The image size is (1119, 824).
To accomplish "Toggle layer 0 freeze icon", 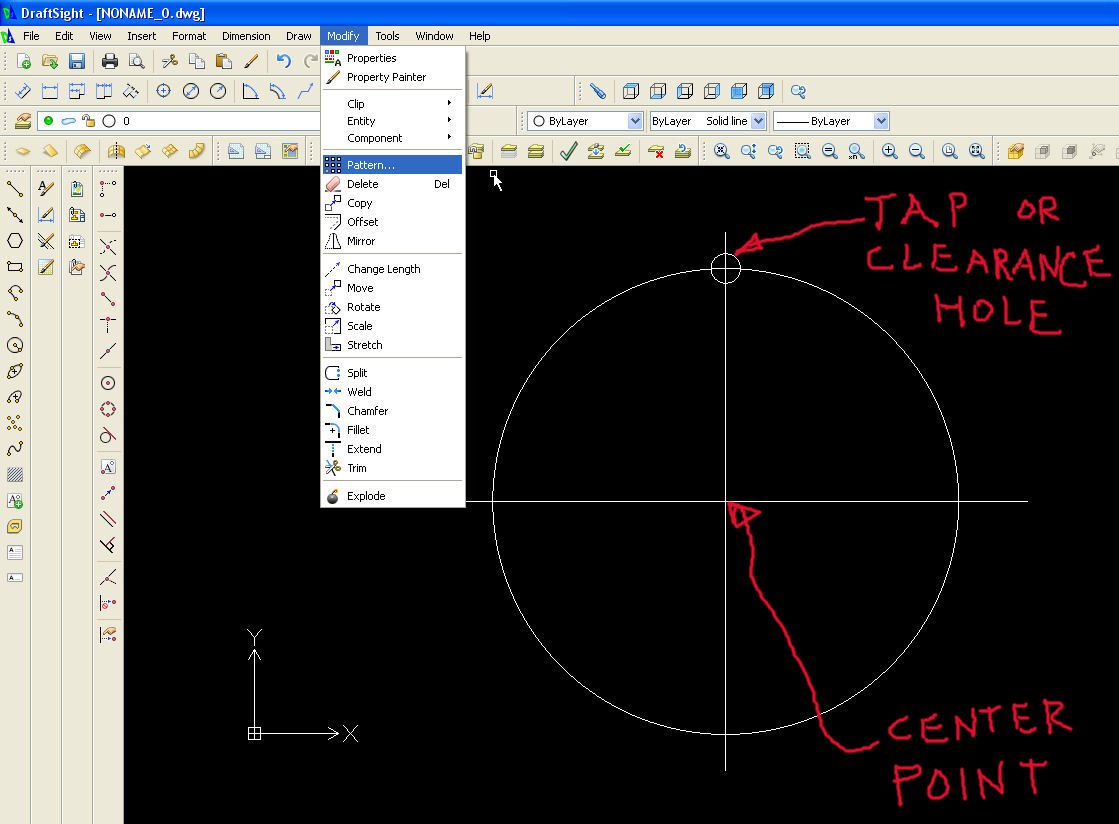I will tap(69, 121).
